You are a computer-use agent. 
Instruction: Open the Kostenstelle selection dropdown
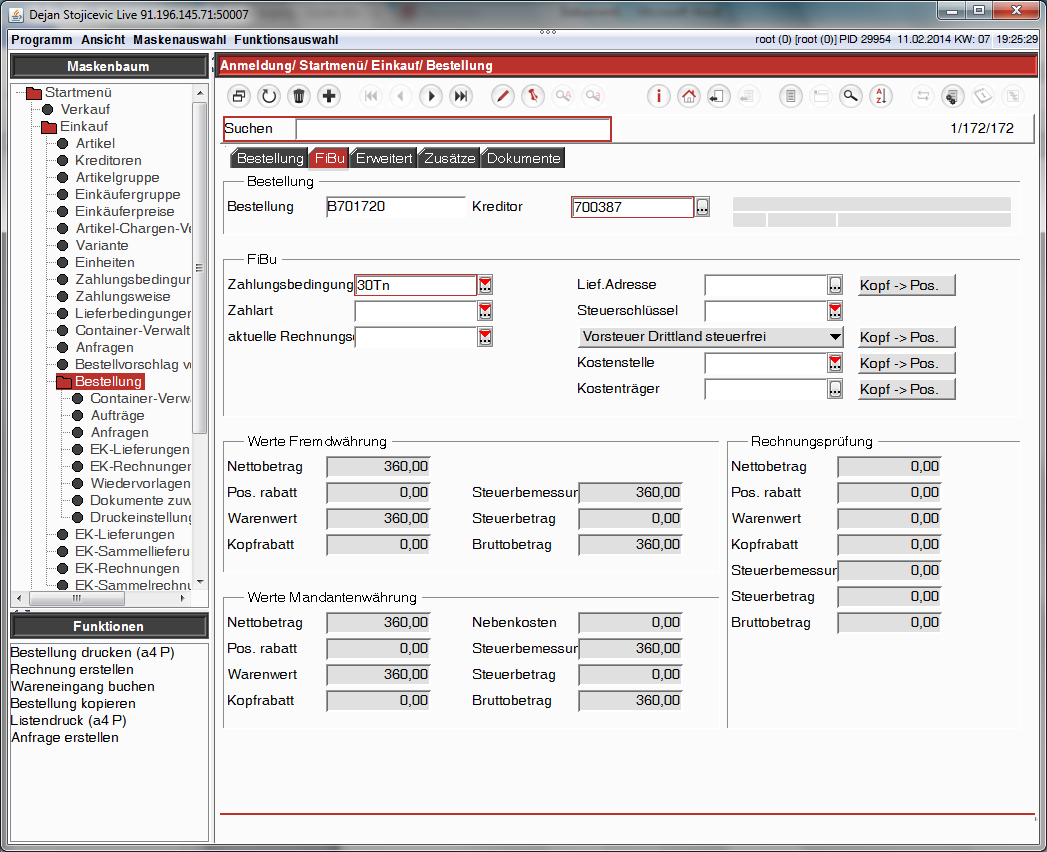coord(835,363)
